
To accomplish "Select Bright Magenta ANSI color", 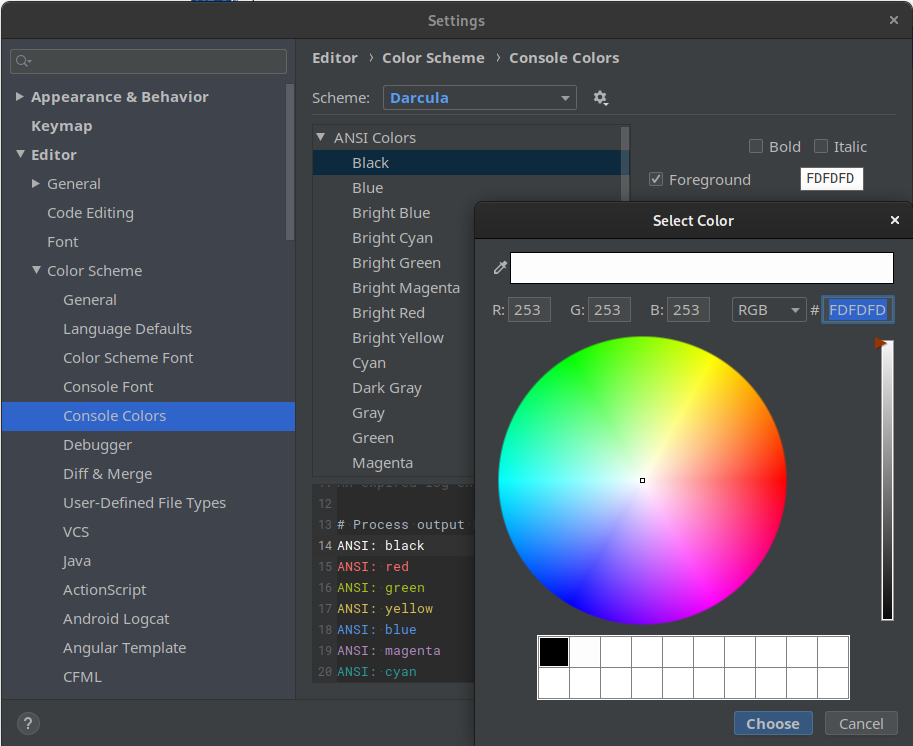I will (x=406, y=288).
